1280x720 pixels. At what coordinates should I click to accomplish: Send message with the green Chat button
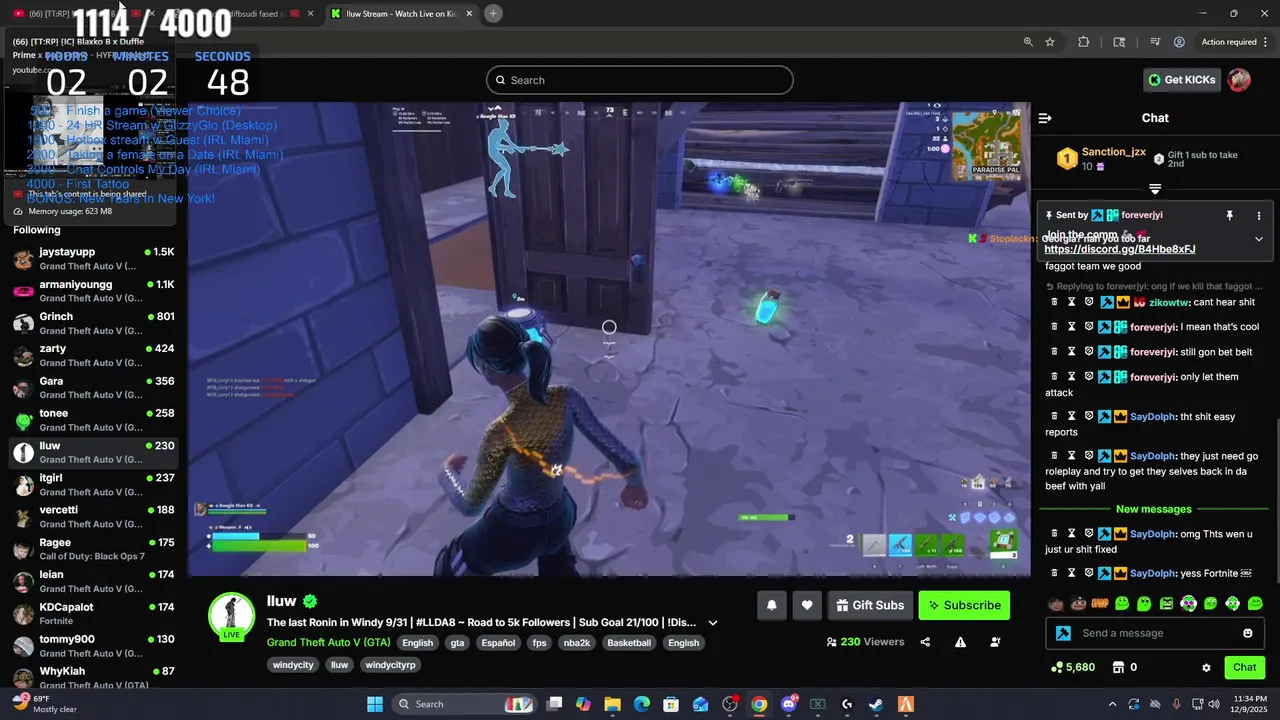(x=1245, y=667)
